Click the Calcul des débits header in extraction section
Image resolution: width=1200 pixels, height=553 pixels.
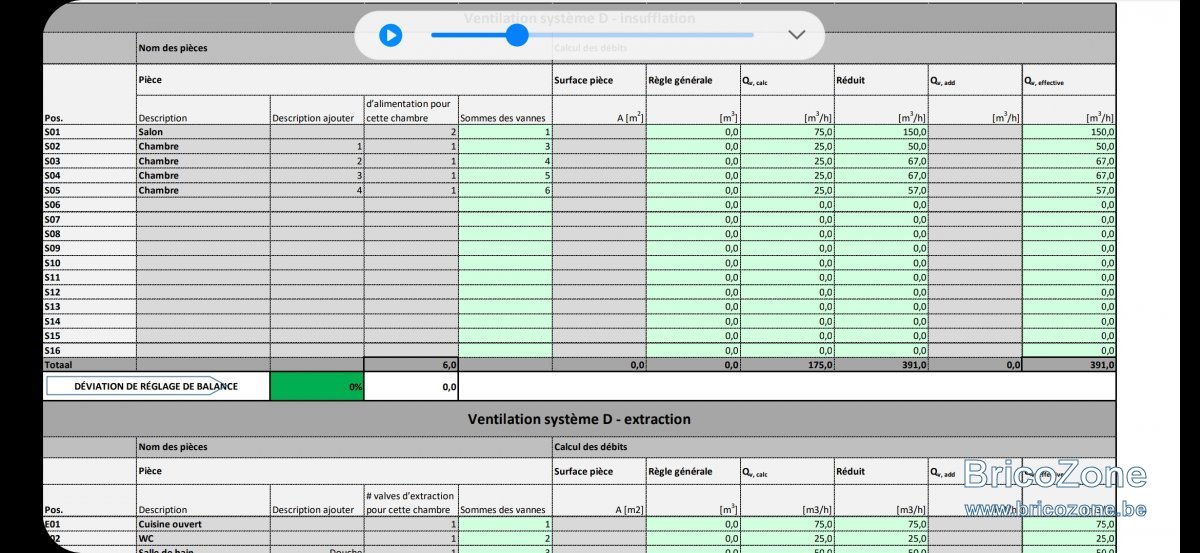(591, 446)
